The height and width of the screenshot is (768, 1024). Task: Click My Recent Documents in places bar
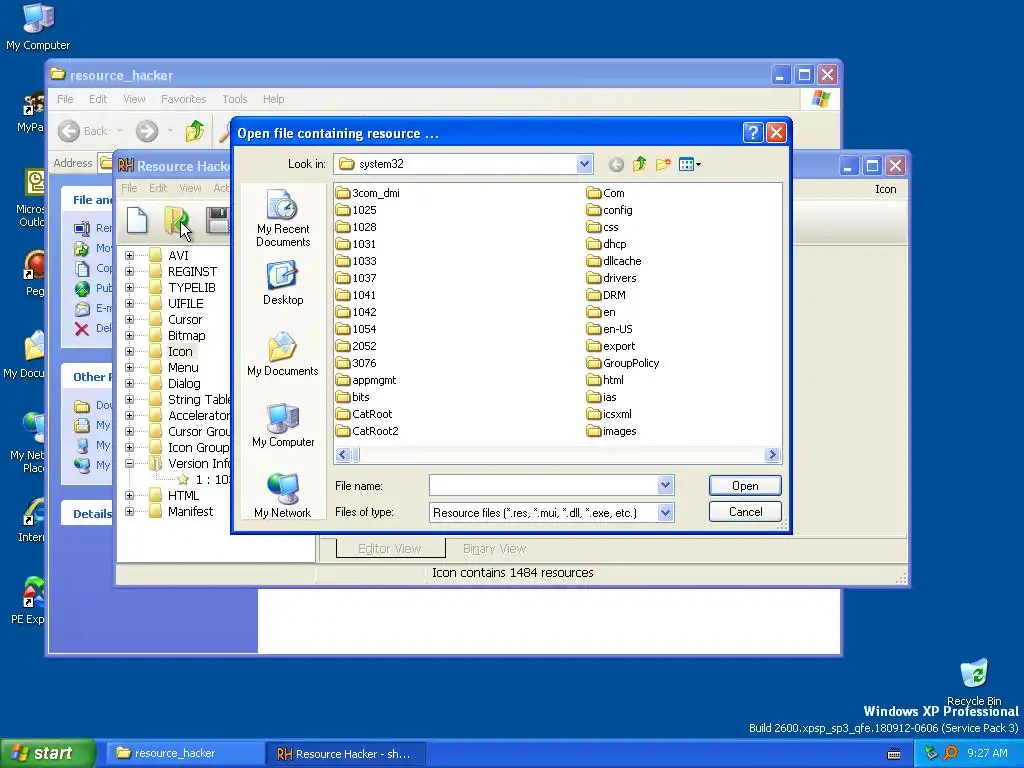pos(283,219)
